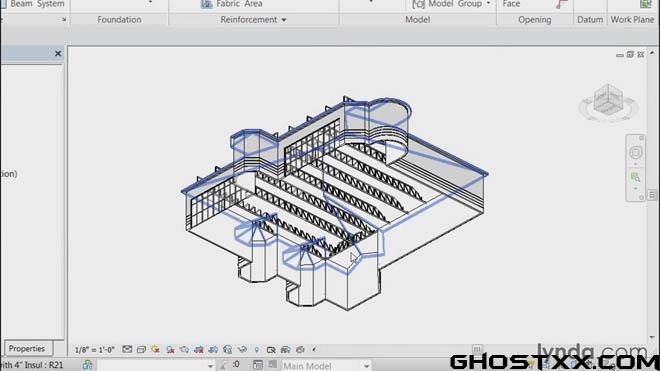
Task: Switch to the Properties tab
Action: click(x=27, y=349)
